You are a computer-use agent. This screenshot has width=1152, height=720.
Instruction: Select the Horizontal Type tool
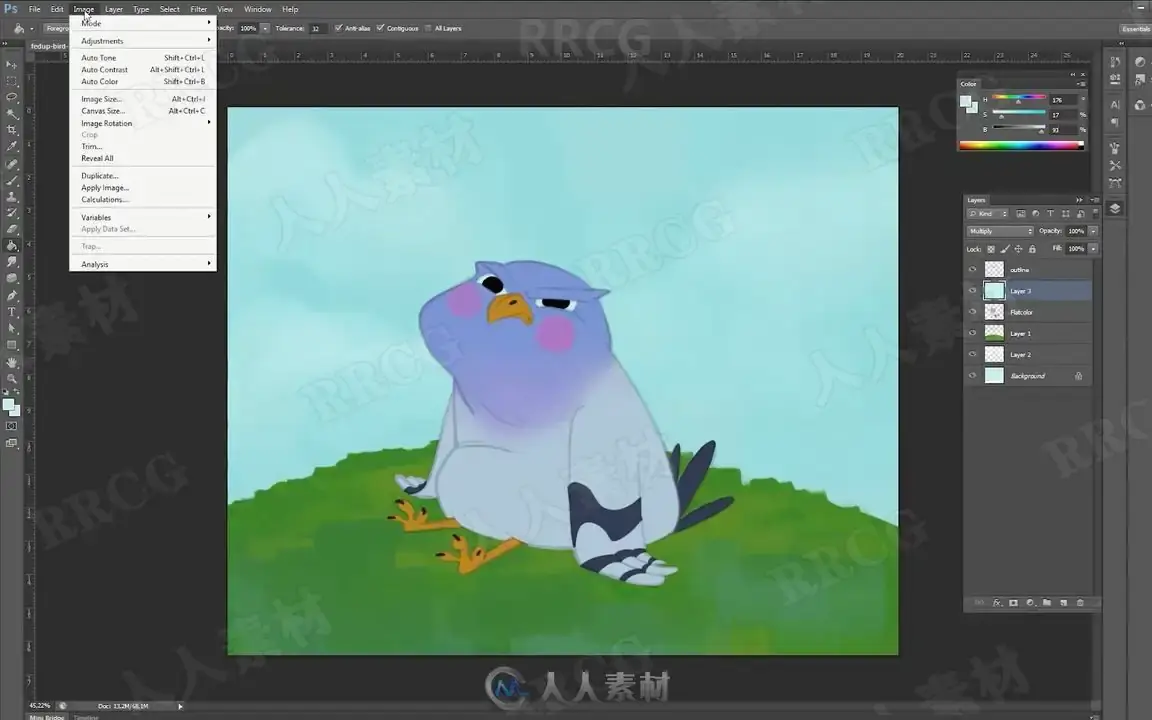tap(12, 312)
